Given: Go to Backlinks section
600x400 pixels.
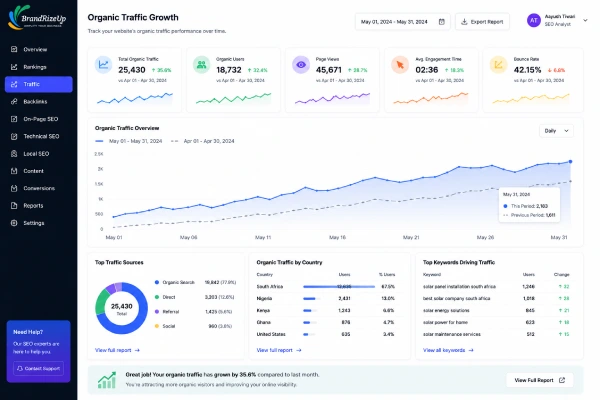Looking at the screenshot, I should [39, 101].
